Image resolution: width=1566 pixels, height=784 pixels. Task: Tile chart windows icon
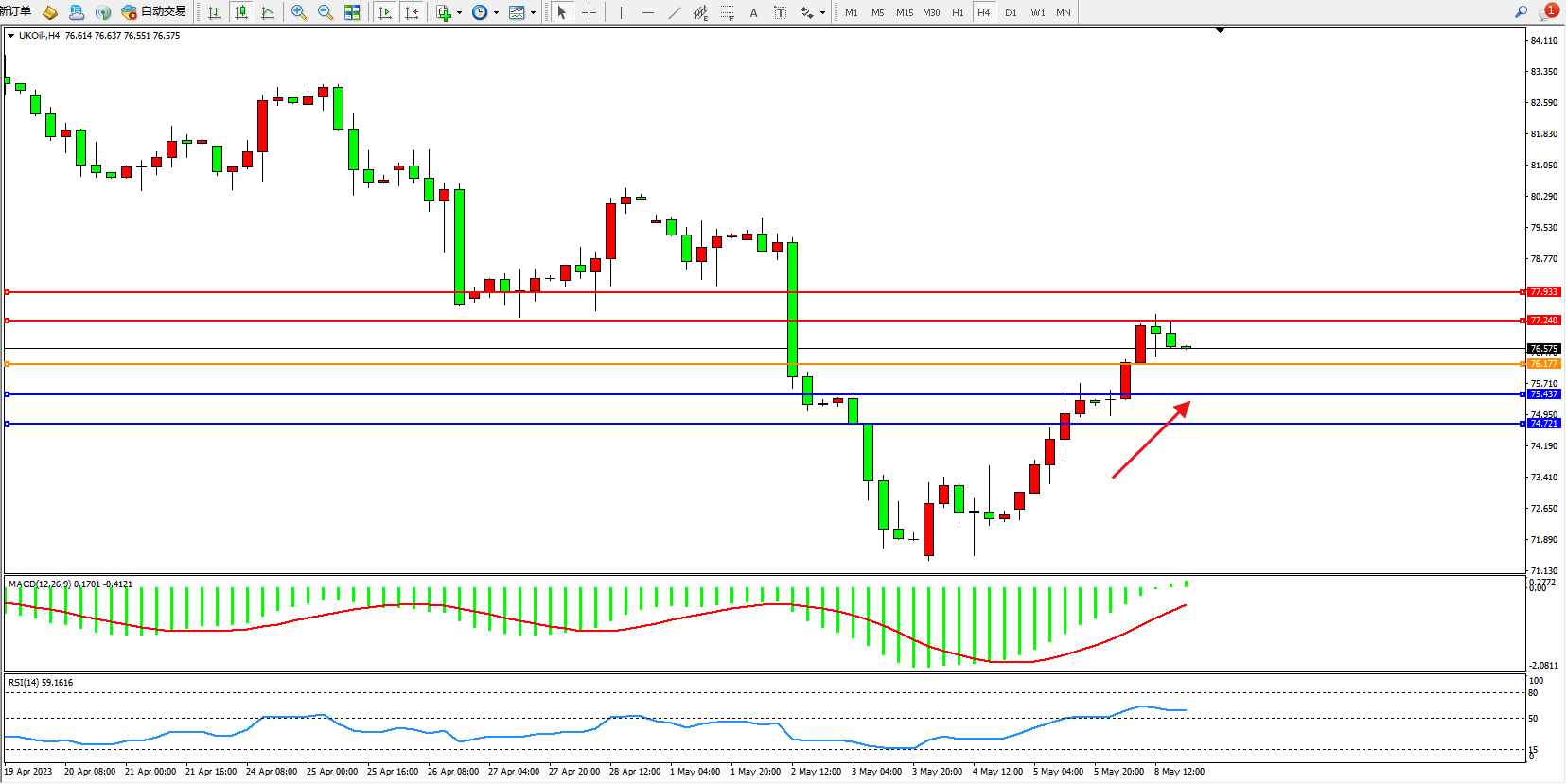[352, 12]
